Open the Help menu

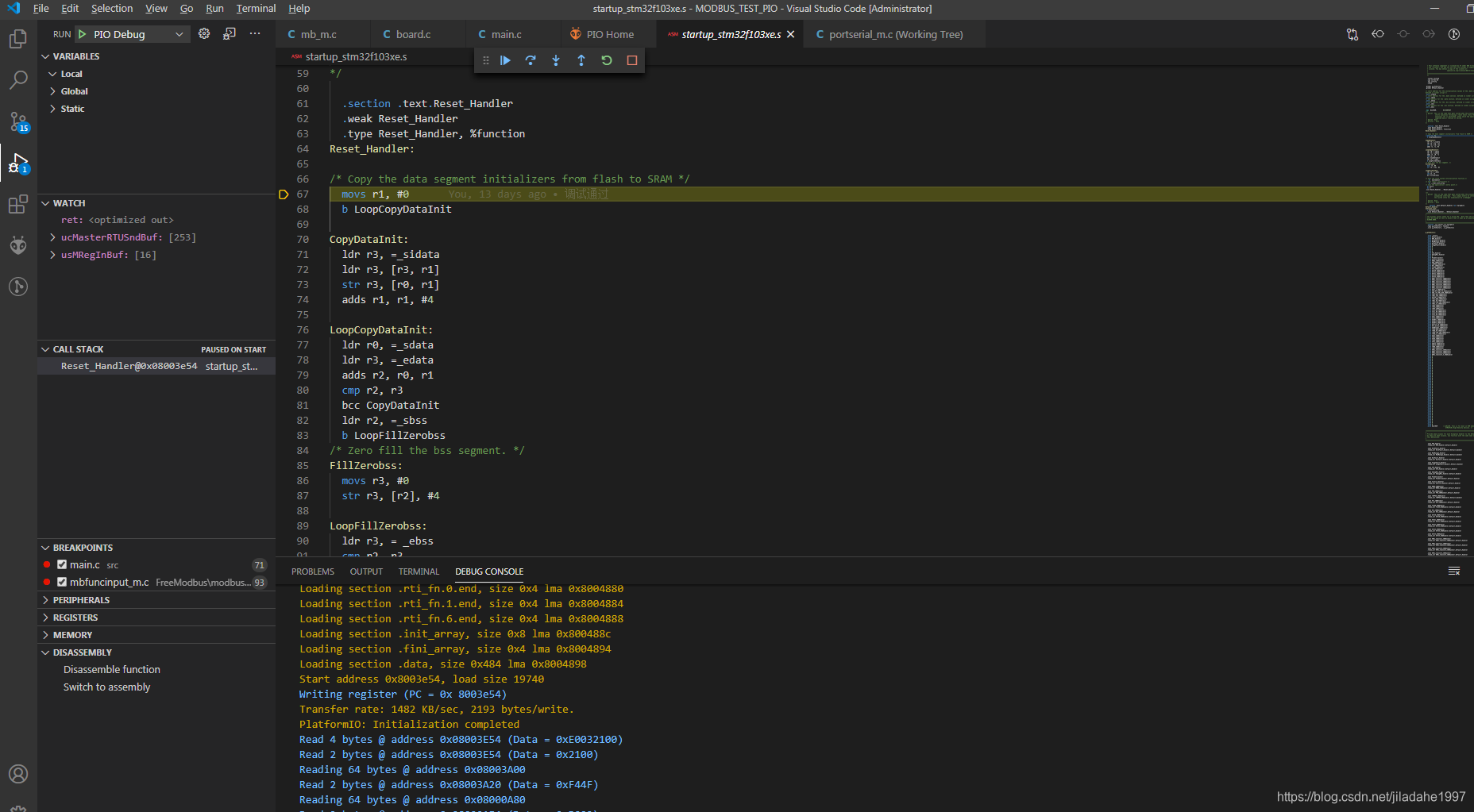(299, 9)
